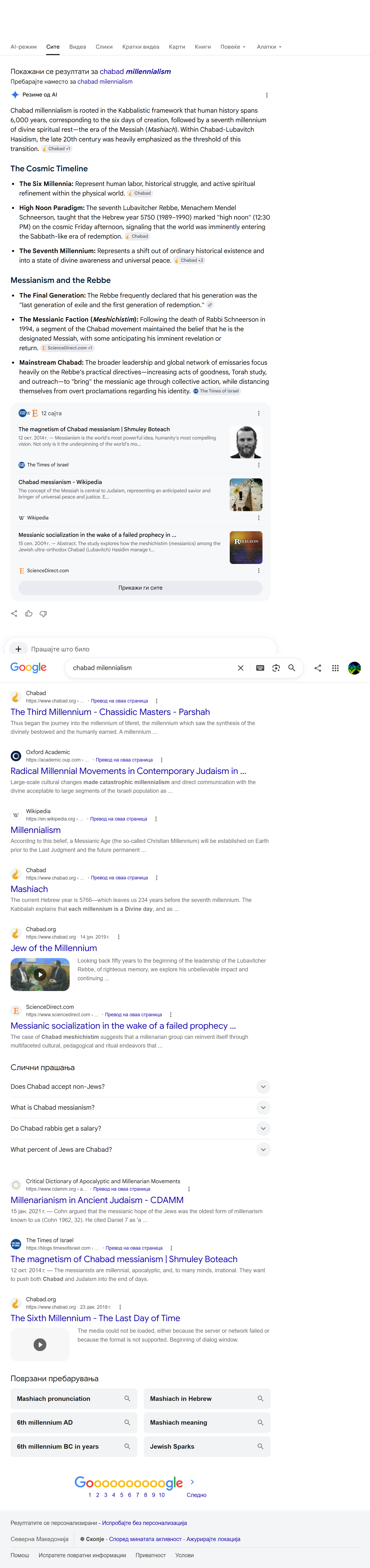Switch to the Карти tab
The width and height of the screenshot is (370, 1568).
point(177,47)
